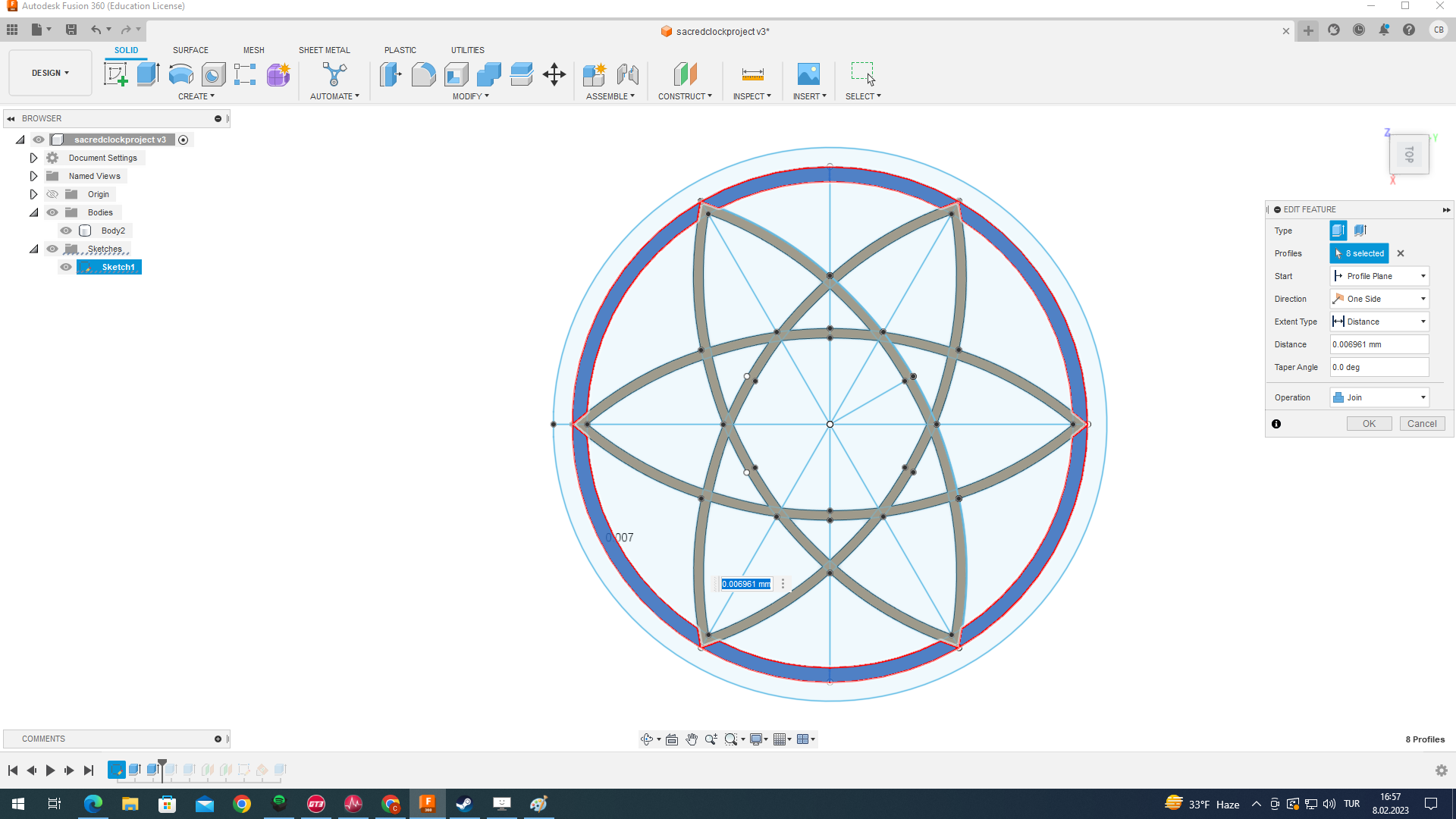Click the OK button to confirm extrude
The height and width of the screenshot is (819, 1456).
point(1369,423)
